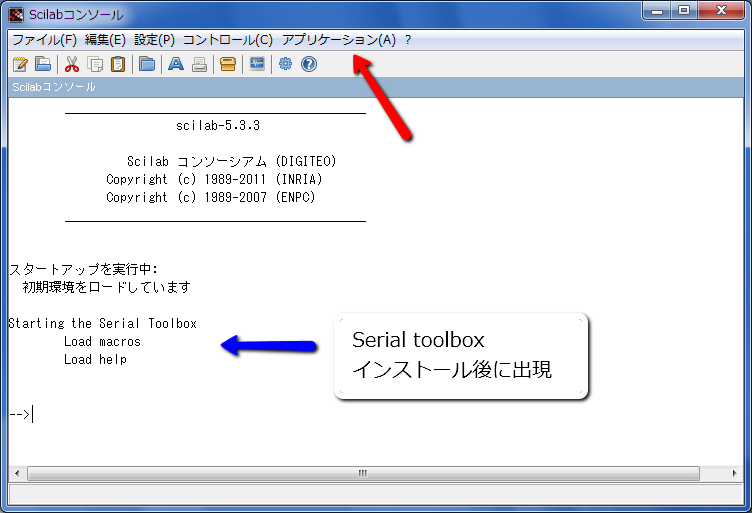Screen dimensions: 752x513
Task: Maximize the Scilab console window
Action: click(x=684, y=11)
